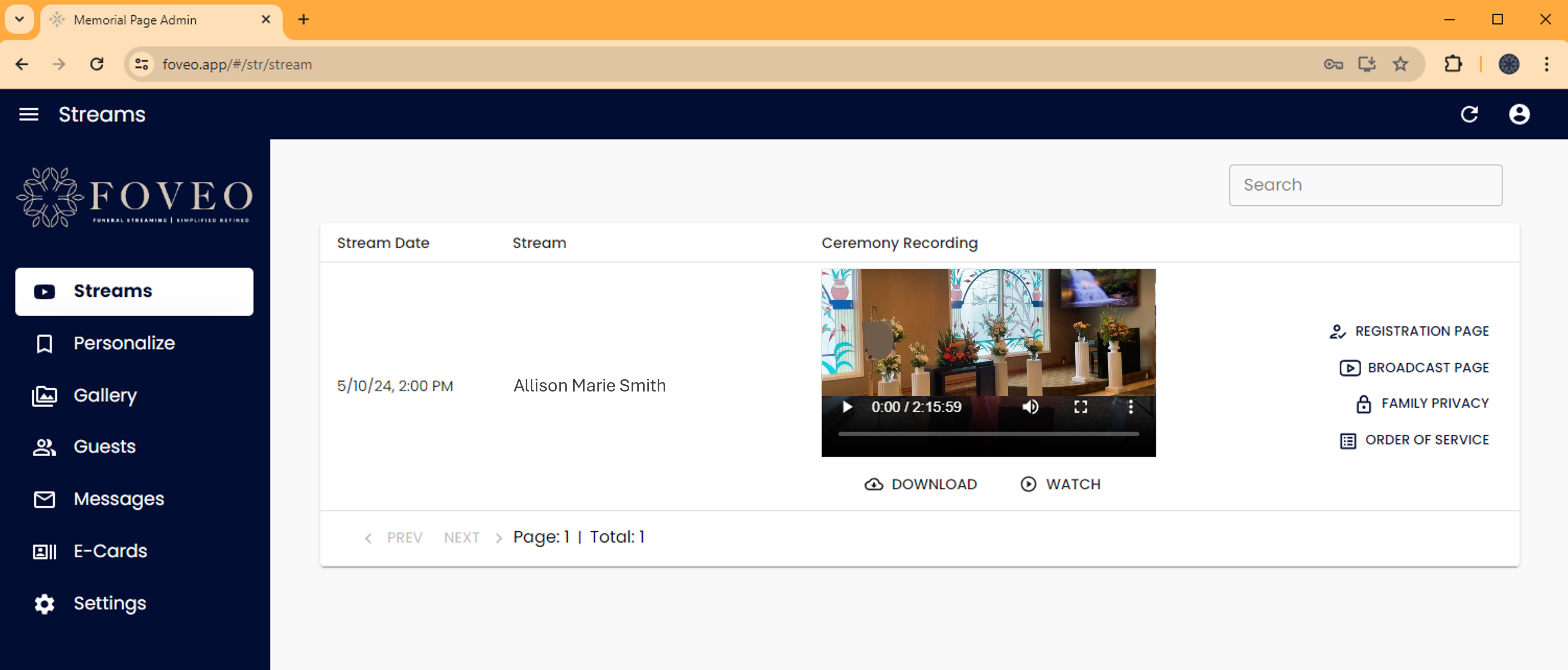Open the video player options menu
Viewport: 1568px width, 670px height.
coord(1130,406)
